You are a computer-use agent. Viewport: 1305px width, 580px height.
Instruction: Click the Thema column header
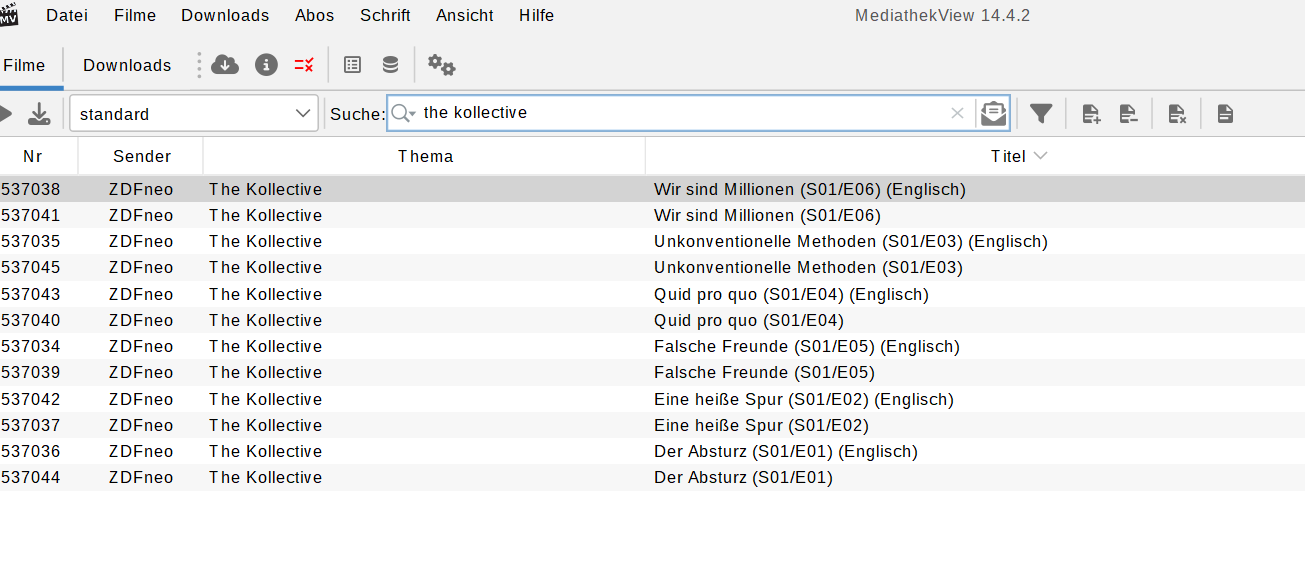coord(425,156)
